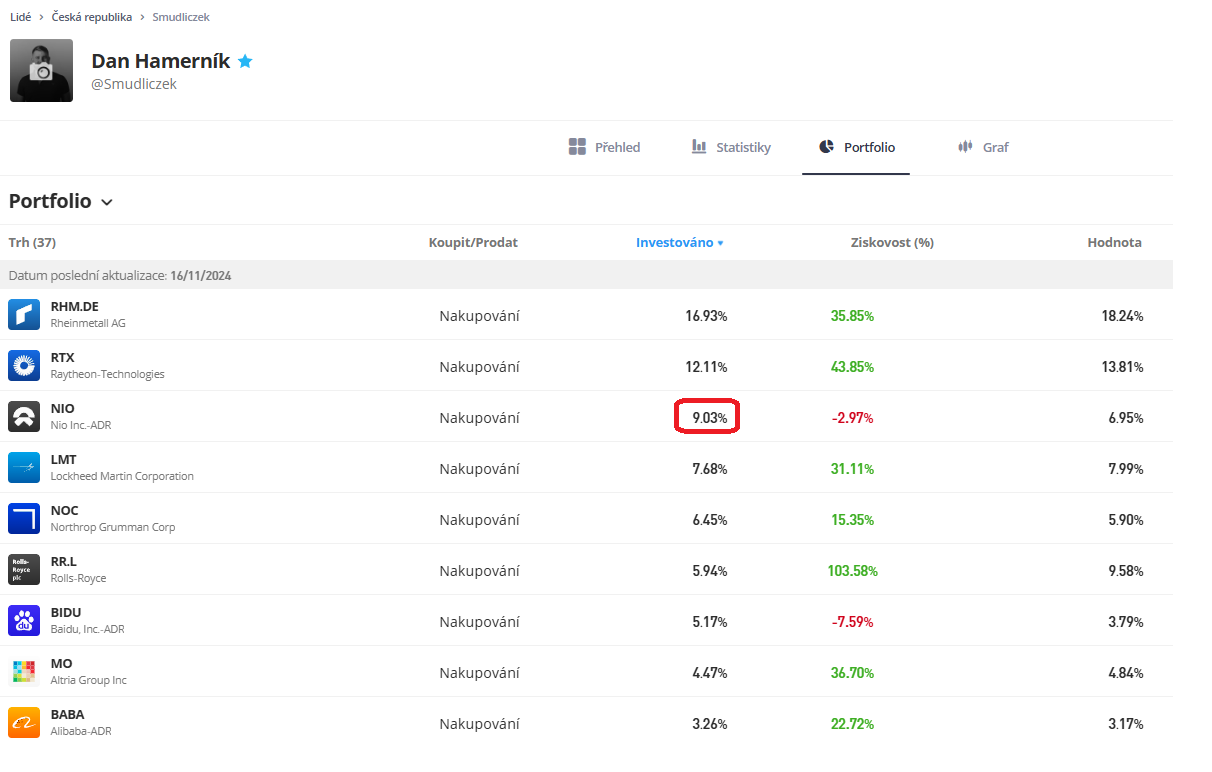Select the RR.L ticker symbol
Image resolution: width=1212 pixels, height=772 pixels.
coord(64,561)
